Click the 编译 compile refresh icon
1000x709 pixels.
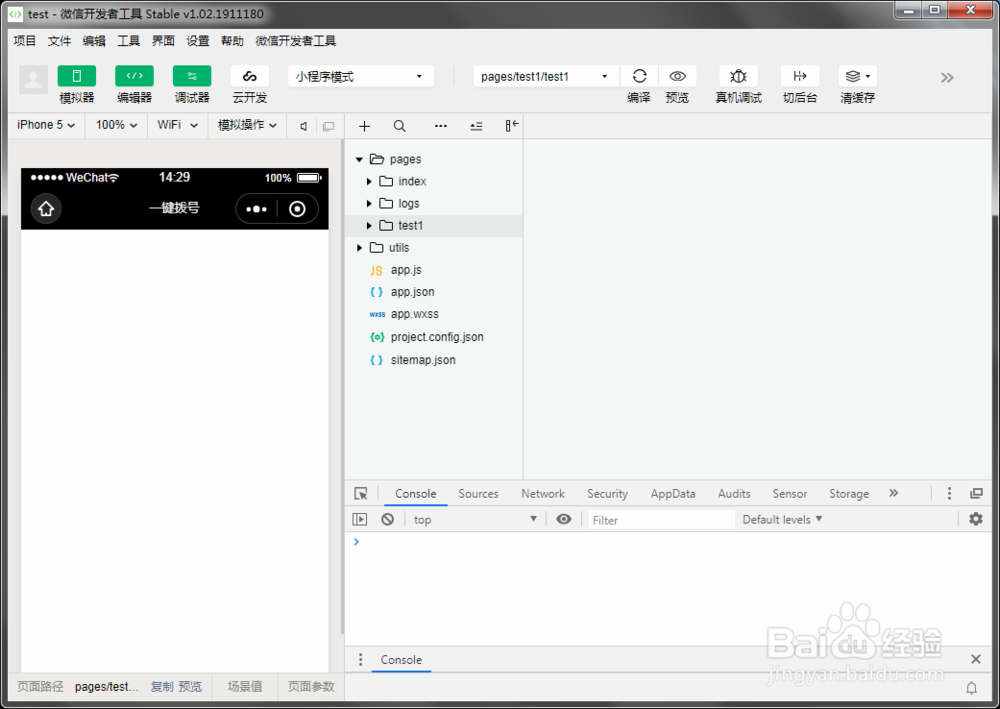(639, 76)
